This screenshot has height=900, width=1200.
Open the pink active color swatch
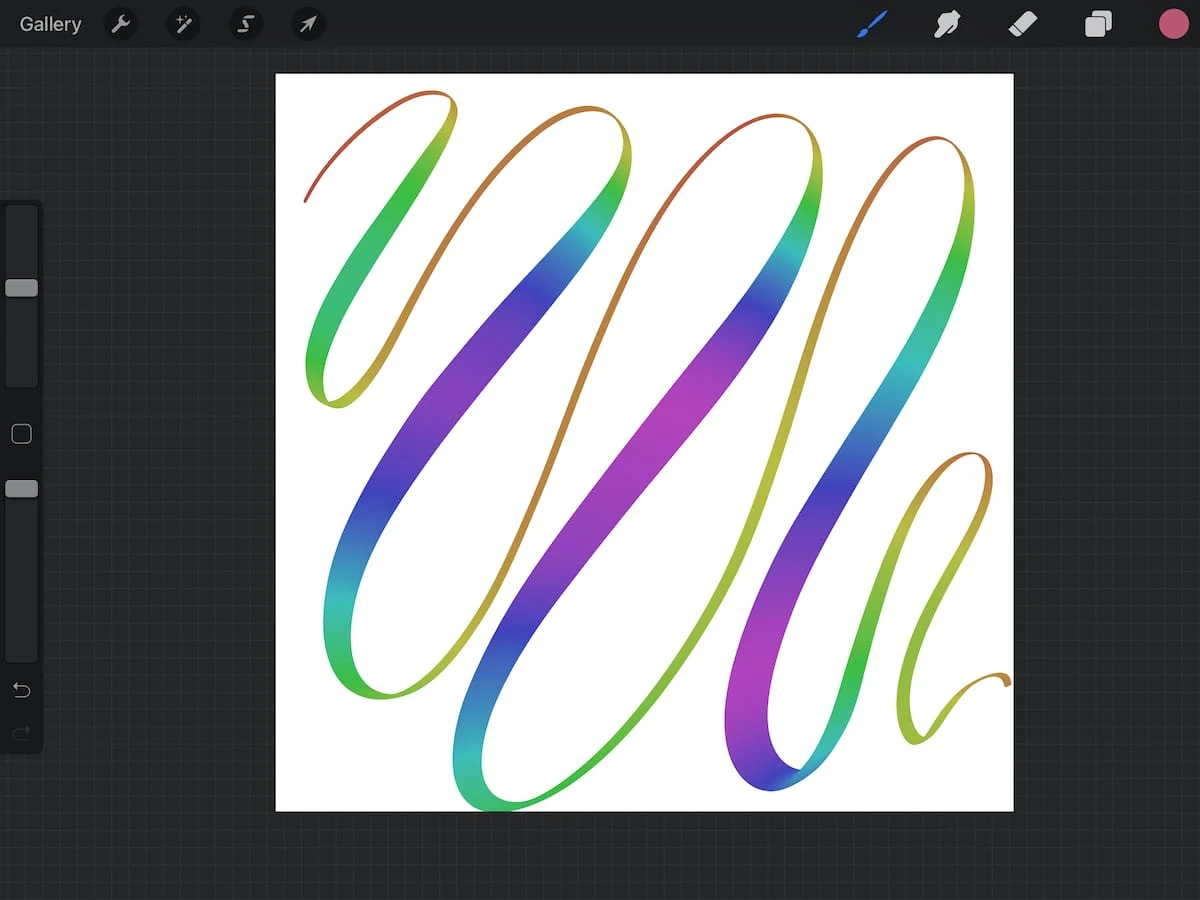(1173, 24)
